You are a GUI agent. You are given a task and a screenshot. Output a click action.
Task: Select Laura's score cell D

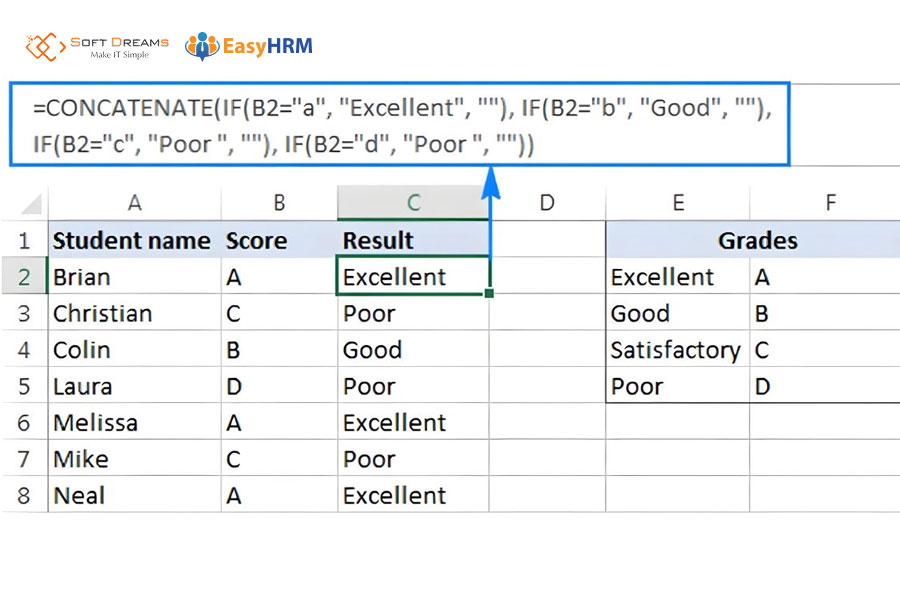pyautogui.click(x=279, y=387)
